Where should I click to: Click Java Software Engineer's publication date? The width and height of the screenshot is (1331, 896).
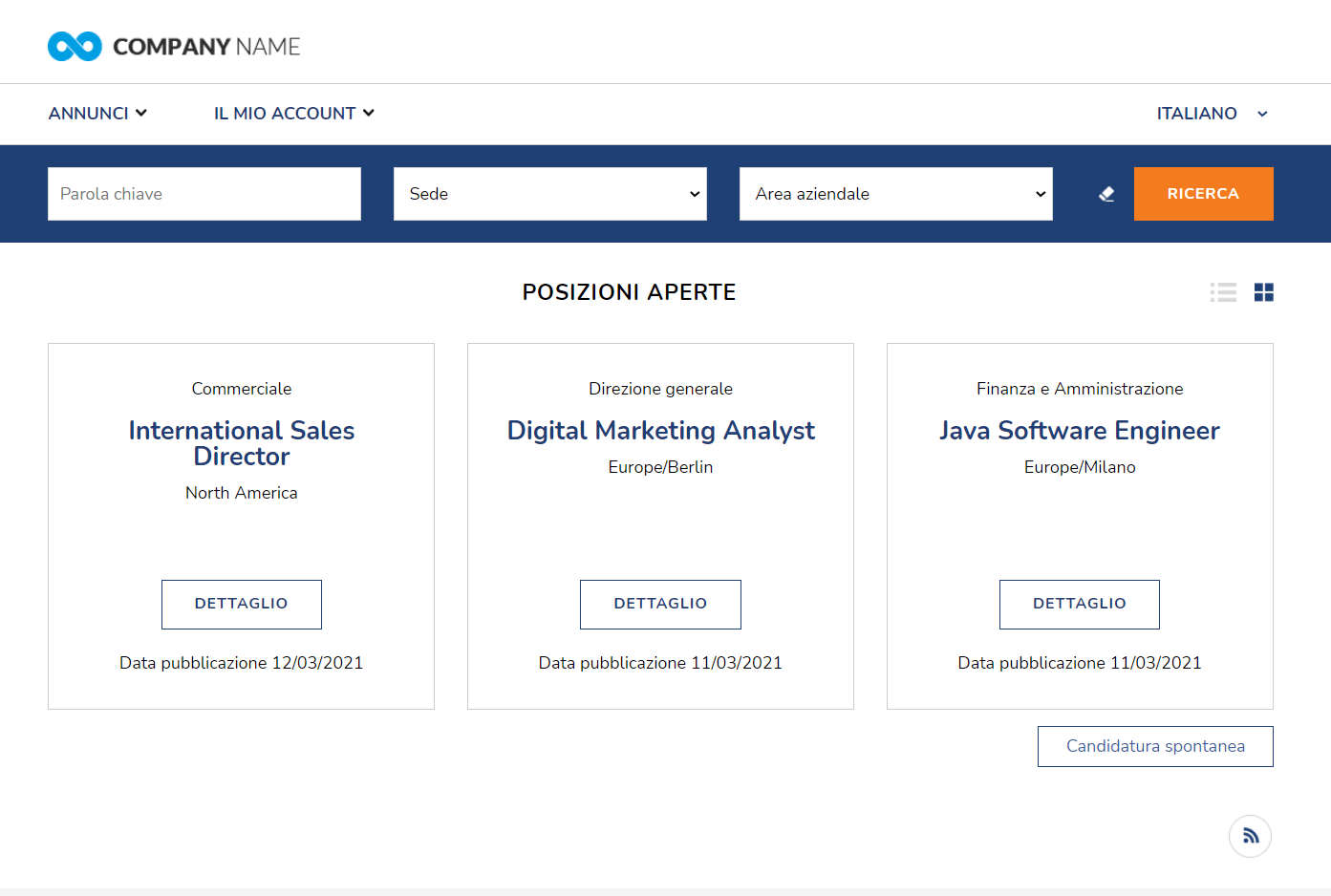coord(1080,663)
